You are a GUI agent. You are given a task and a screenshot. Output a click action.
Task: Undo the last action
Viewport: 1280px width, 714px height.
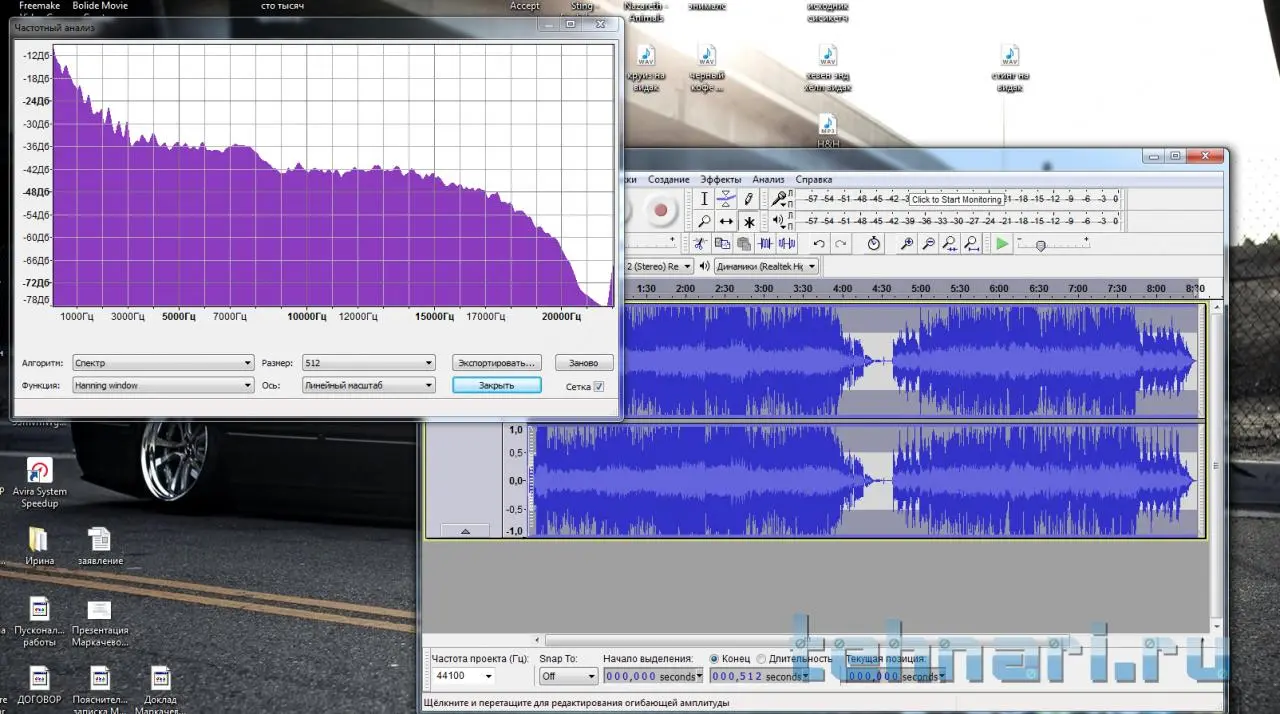[x=819, y=244]
